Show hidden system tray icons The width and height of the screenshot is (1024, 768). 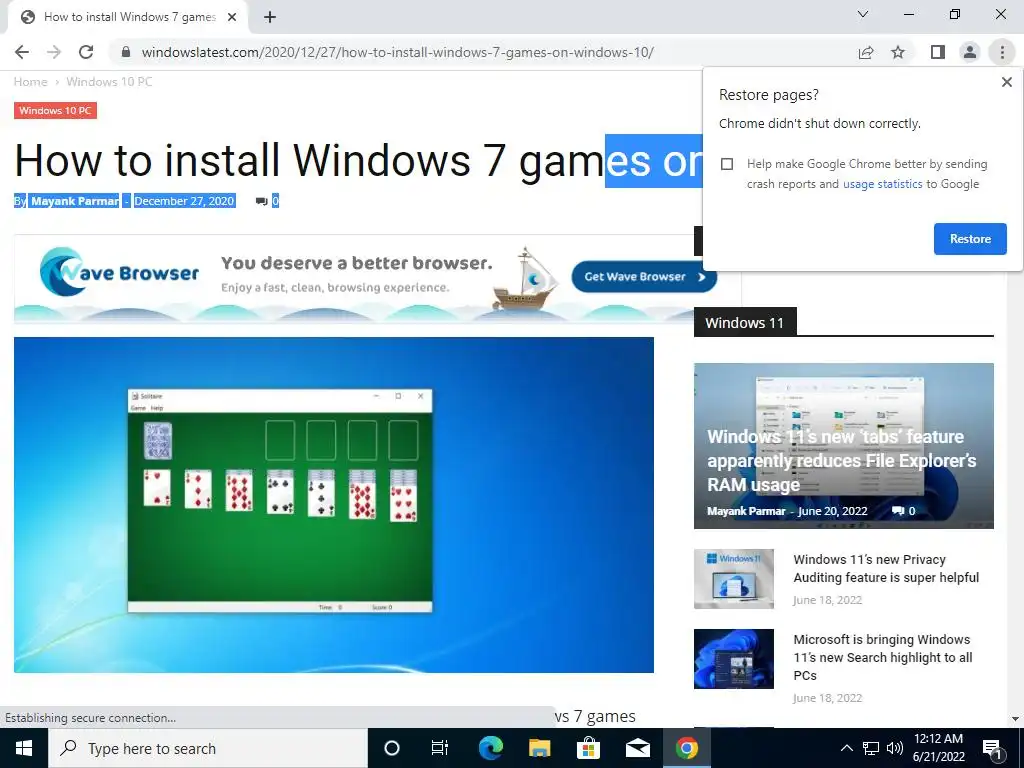846,748
